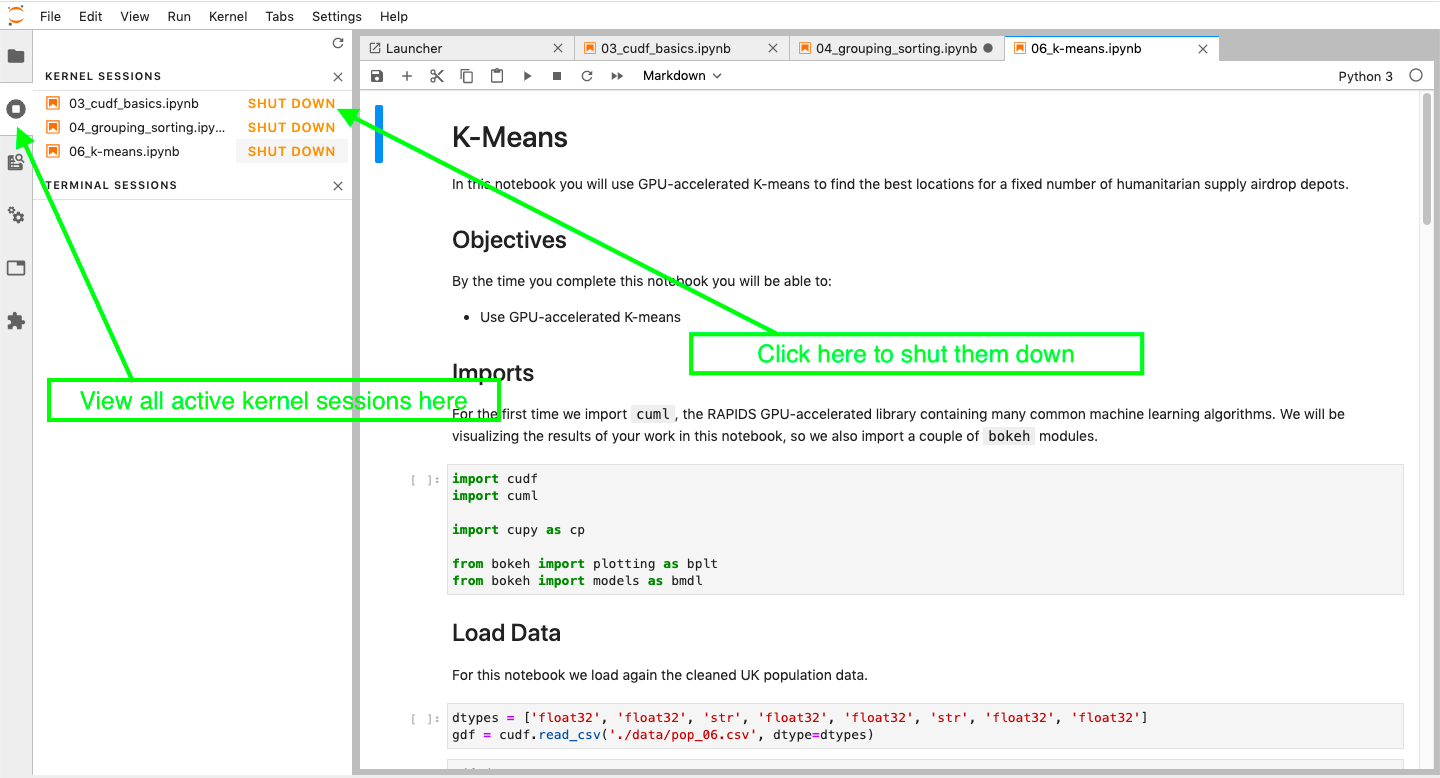Switch to the Launcher tab
The image size is (1440, 778).
click(x=414, y=48)
